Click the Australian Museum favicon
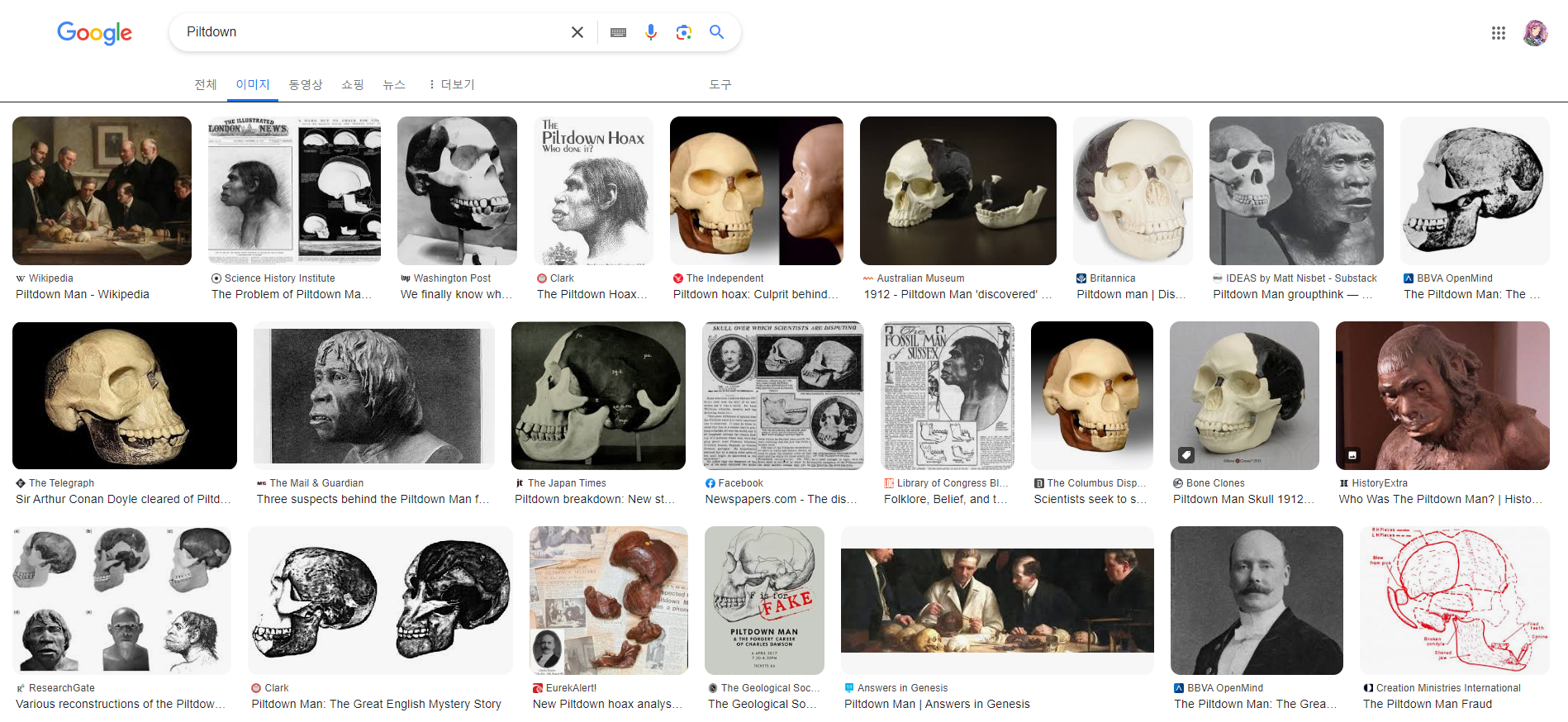The height and width of the screenshot is (722, 1568). (x=868, y=278)
